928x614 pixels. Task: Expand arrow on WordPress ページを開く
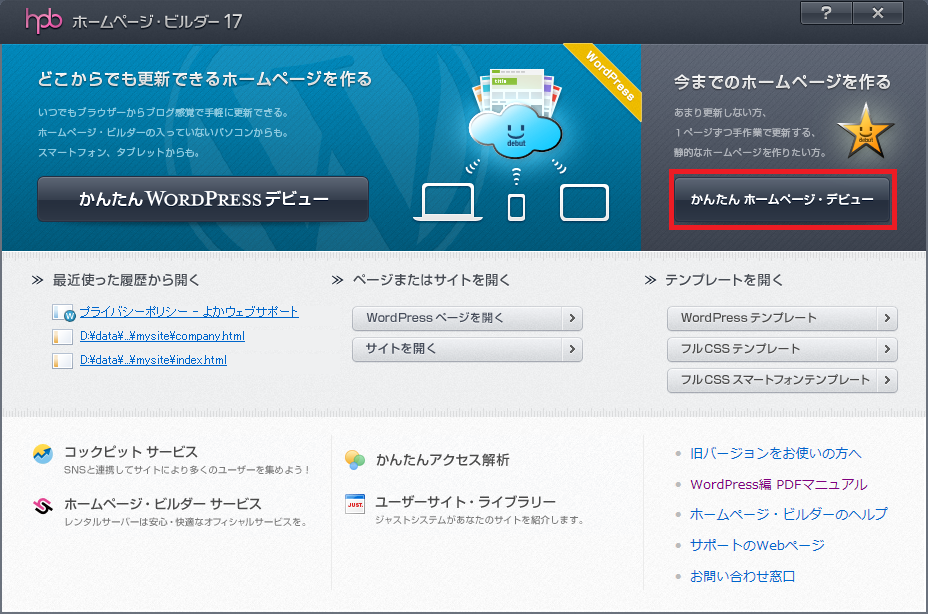coord(572,318)
